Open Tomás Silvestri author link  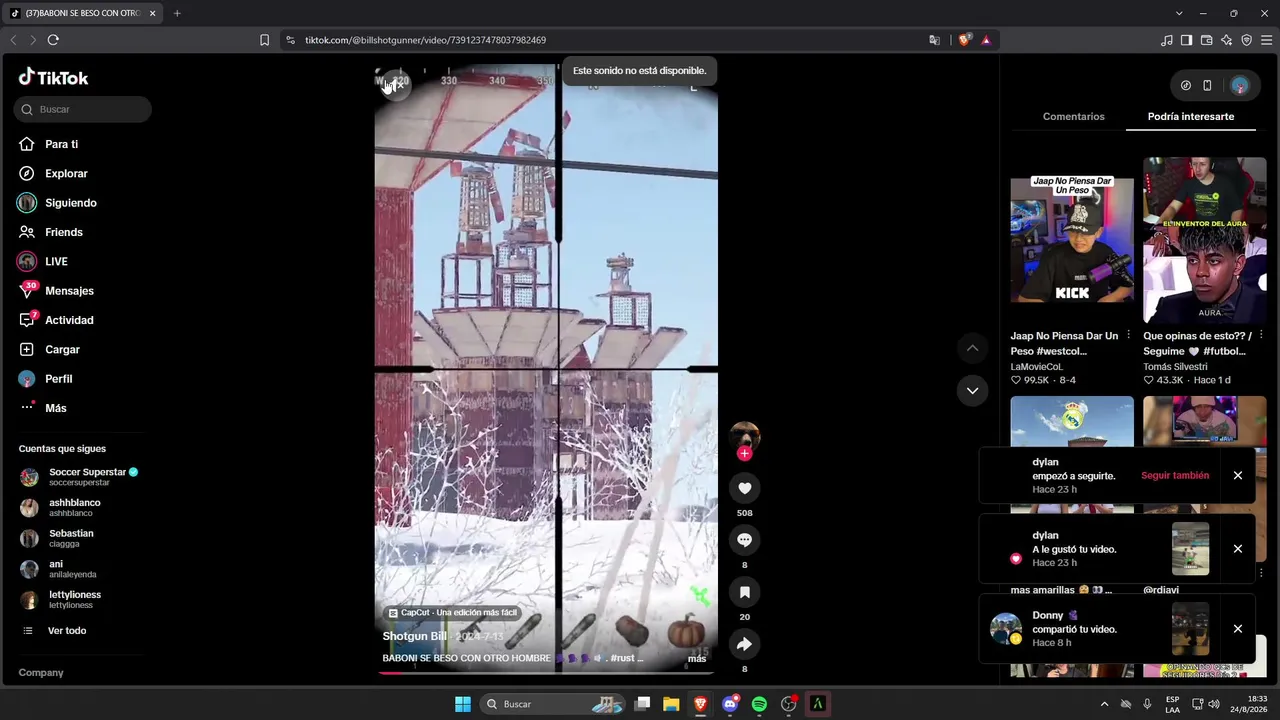pyautogui.click(x=1175, y=367)
